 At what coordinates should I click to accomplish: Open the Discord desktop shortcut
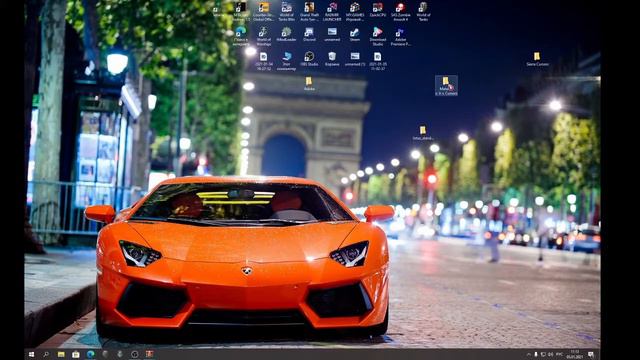(x=309, y=34)
